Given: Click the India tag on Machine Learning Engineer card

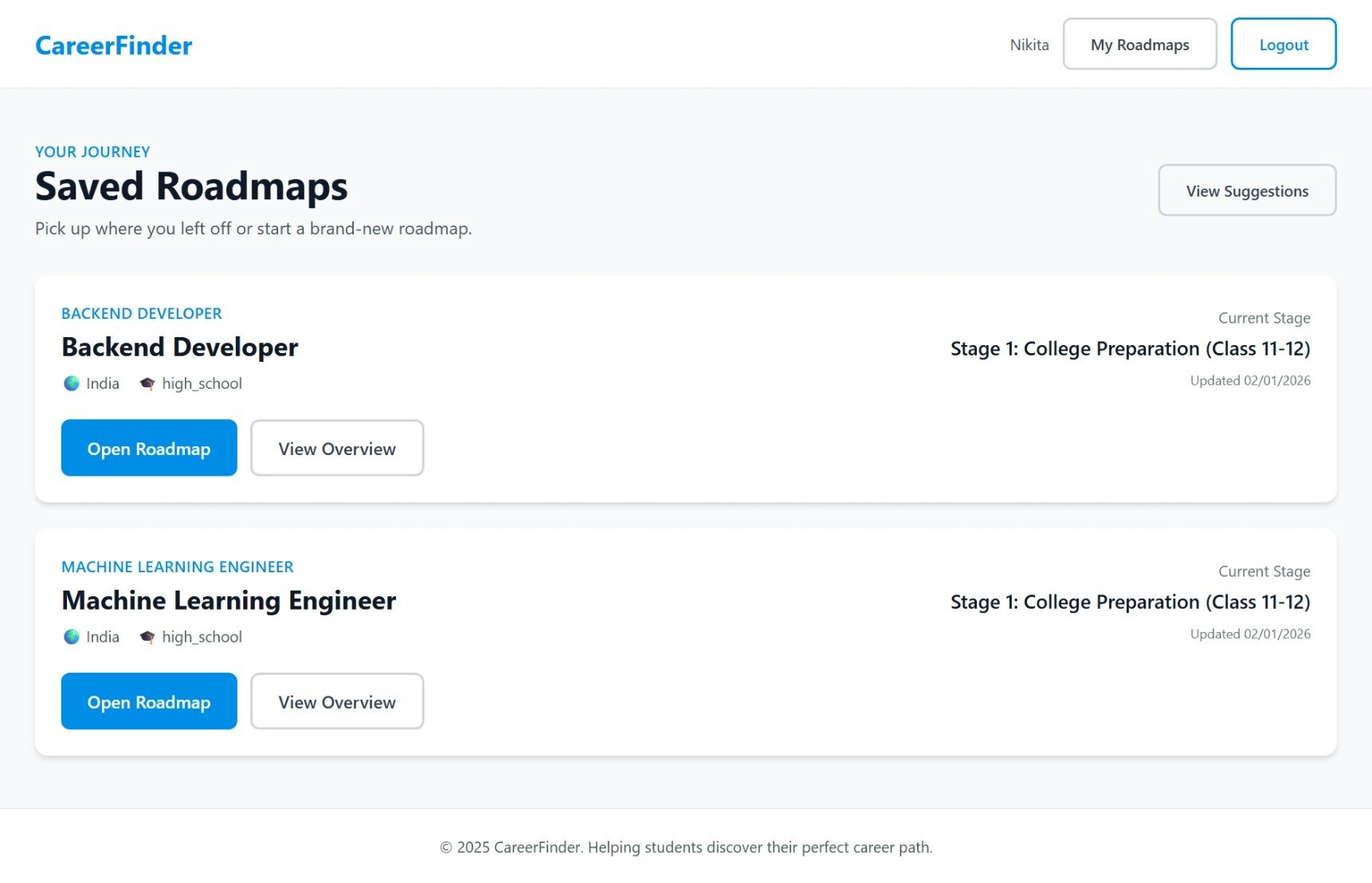Looking at the screenshot, I should (102, 637).
